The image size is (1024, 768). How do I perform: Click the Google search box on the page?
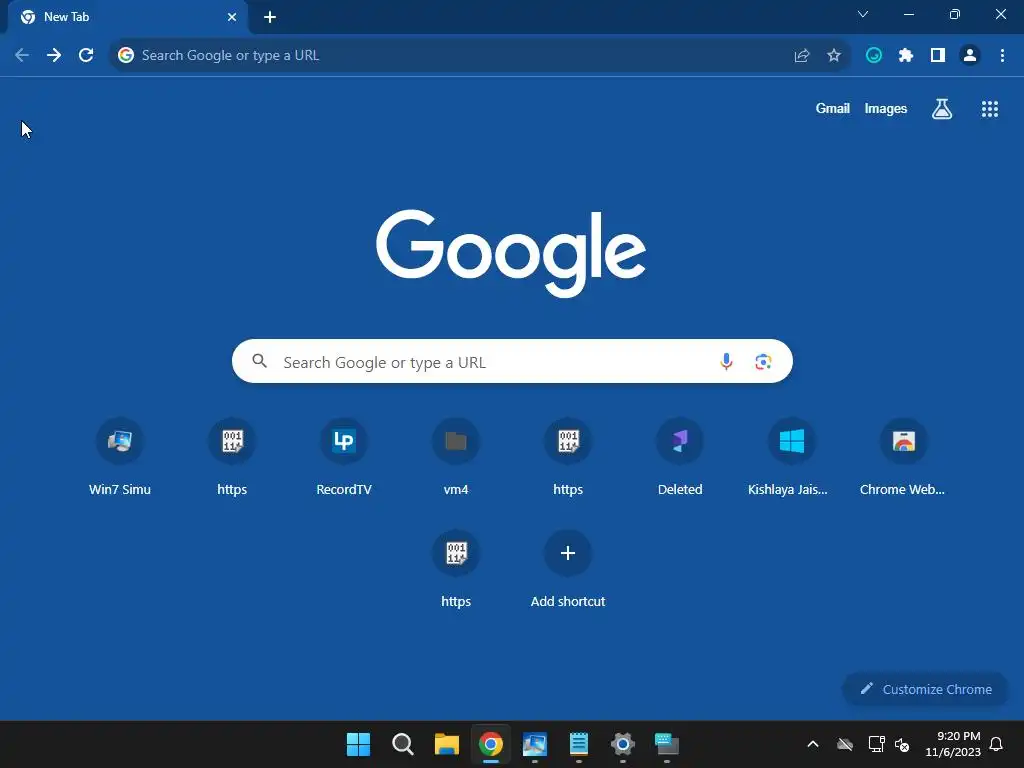pos(512,361)
